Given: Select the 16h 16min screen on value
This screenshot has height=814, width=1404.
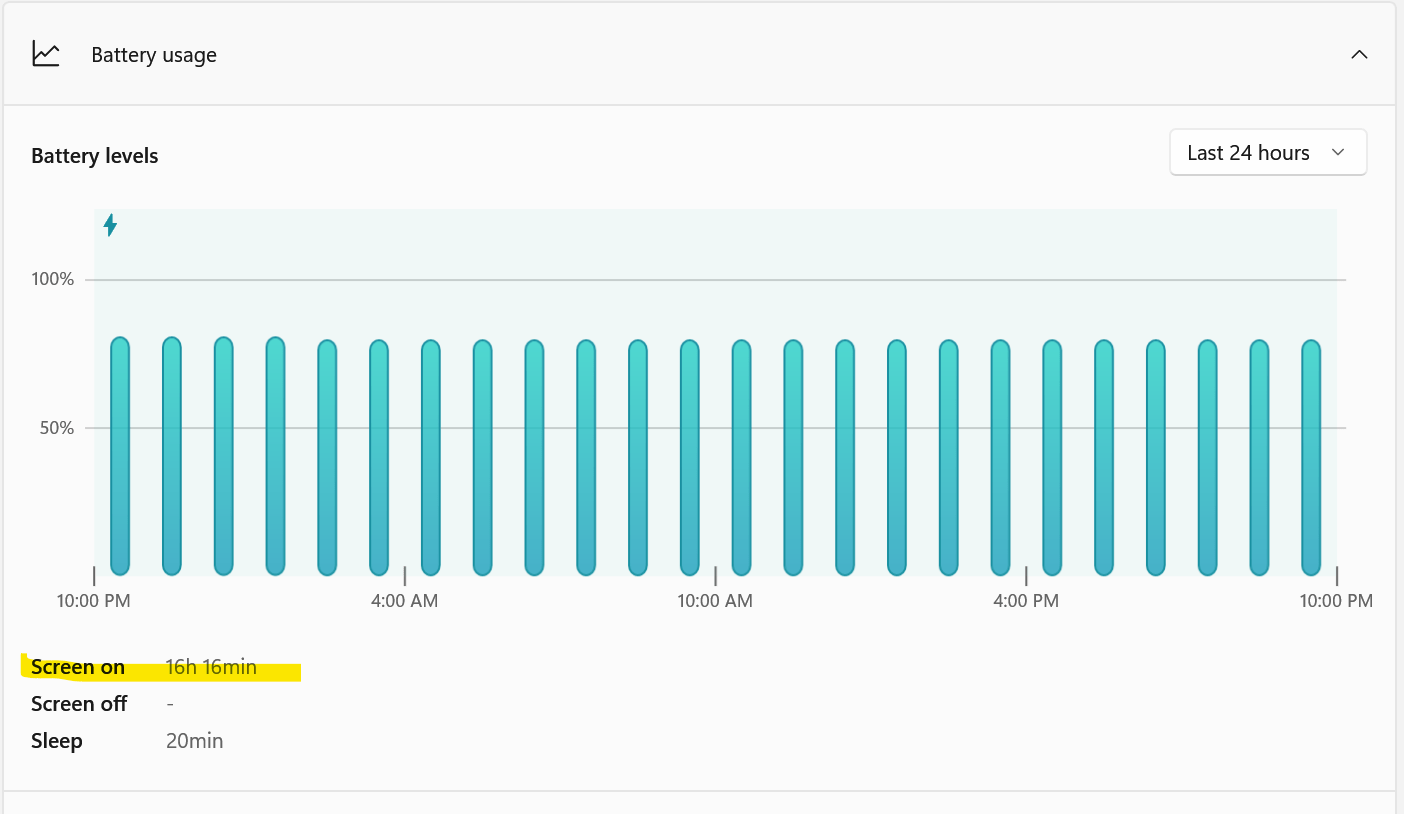Looking at the screenshot, I should tap(211, 666).
